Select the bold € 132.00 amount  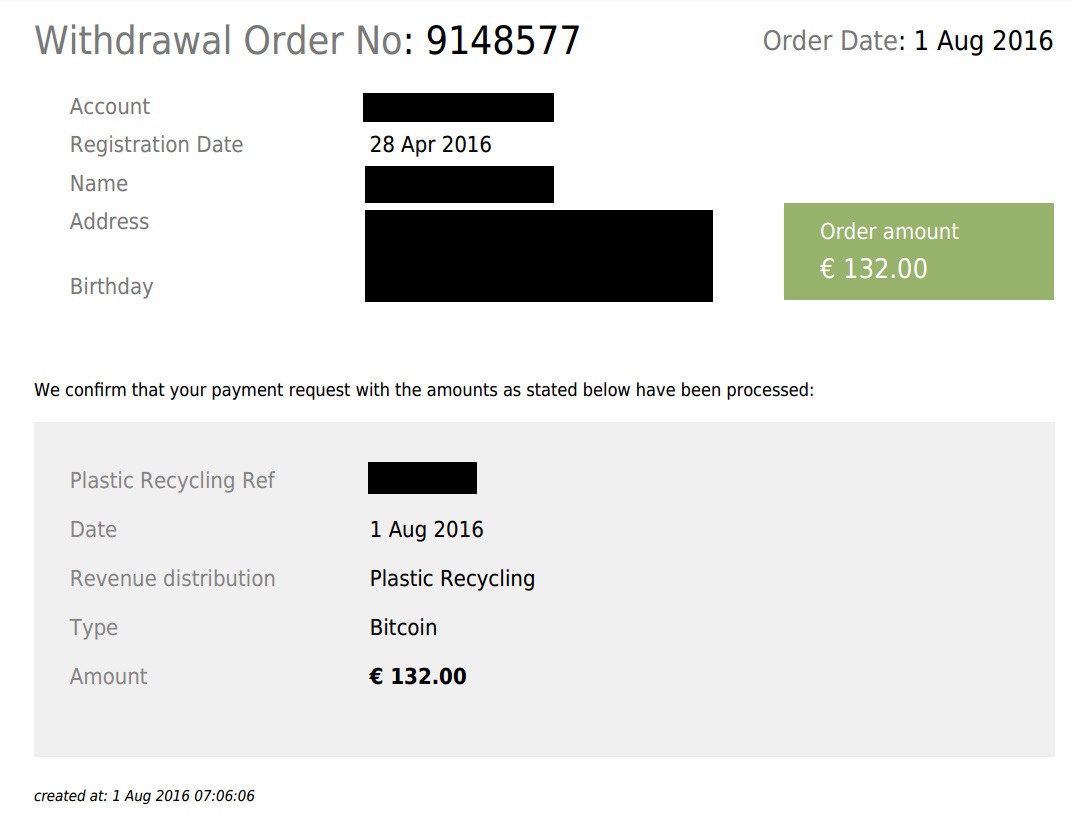(418, 677)
